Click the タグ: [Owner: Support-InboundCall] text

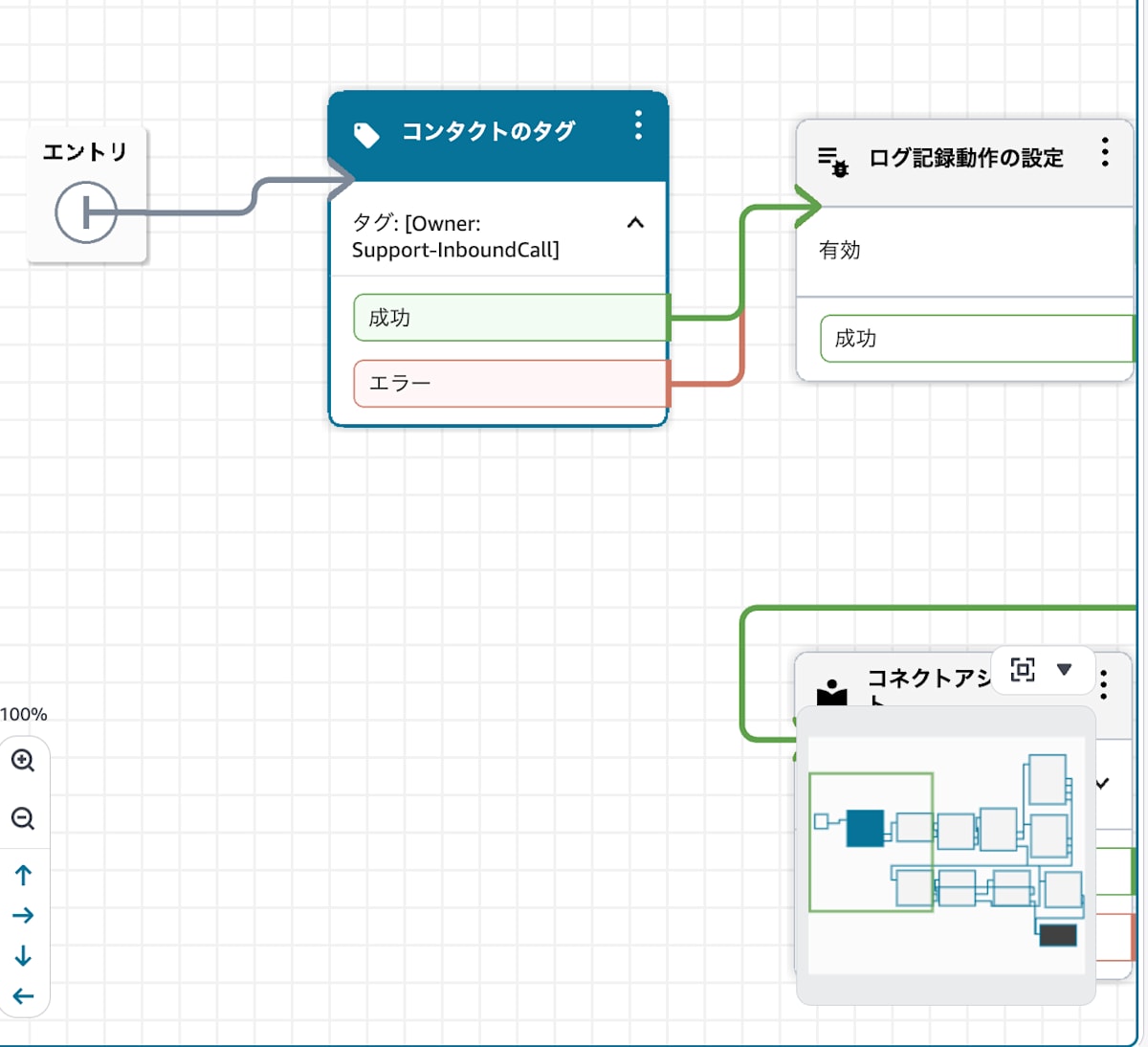coord(455,236)
